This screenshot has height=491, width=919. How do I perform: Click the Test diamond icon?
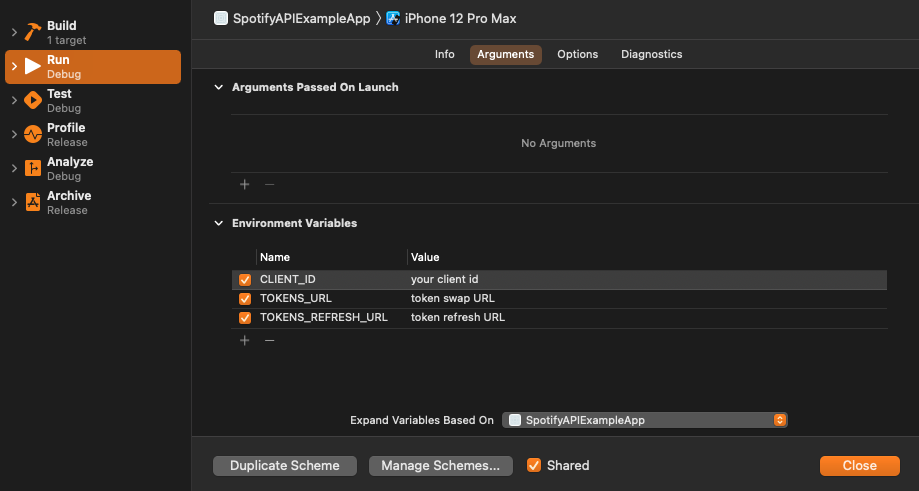[x=33, y=100]
